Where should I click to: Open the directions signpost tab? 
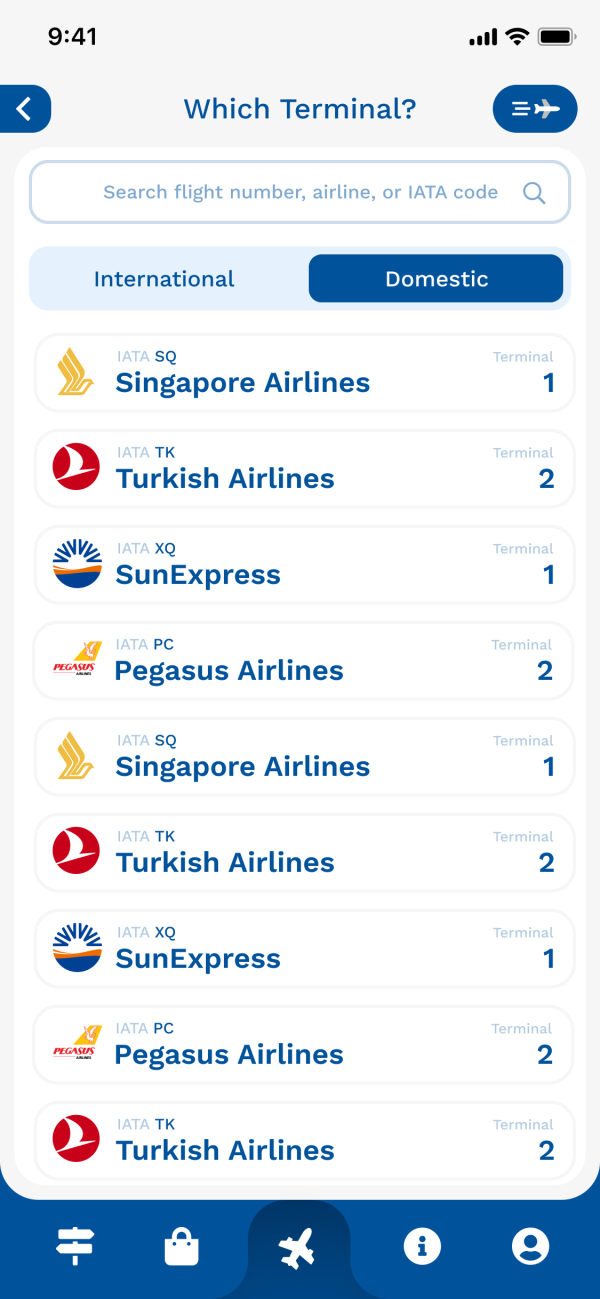click(x=75, y=1246)
